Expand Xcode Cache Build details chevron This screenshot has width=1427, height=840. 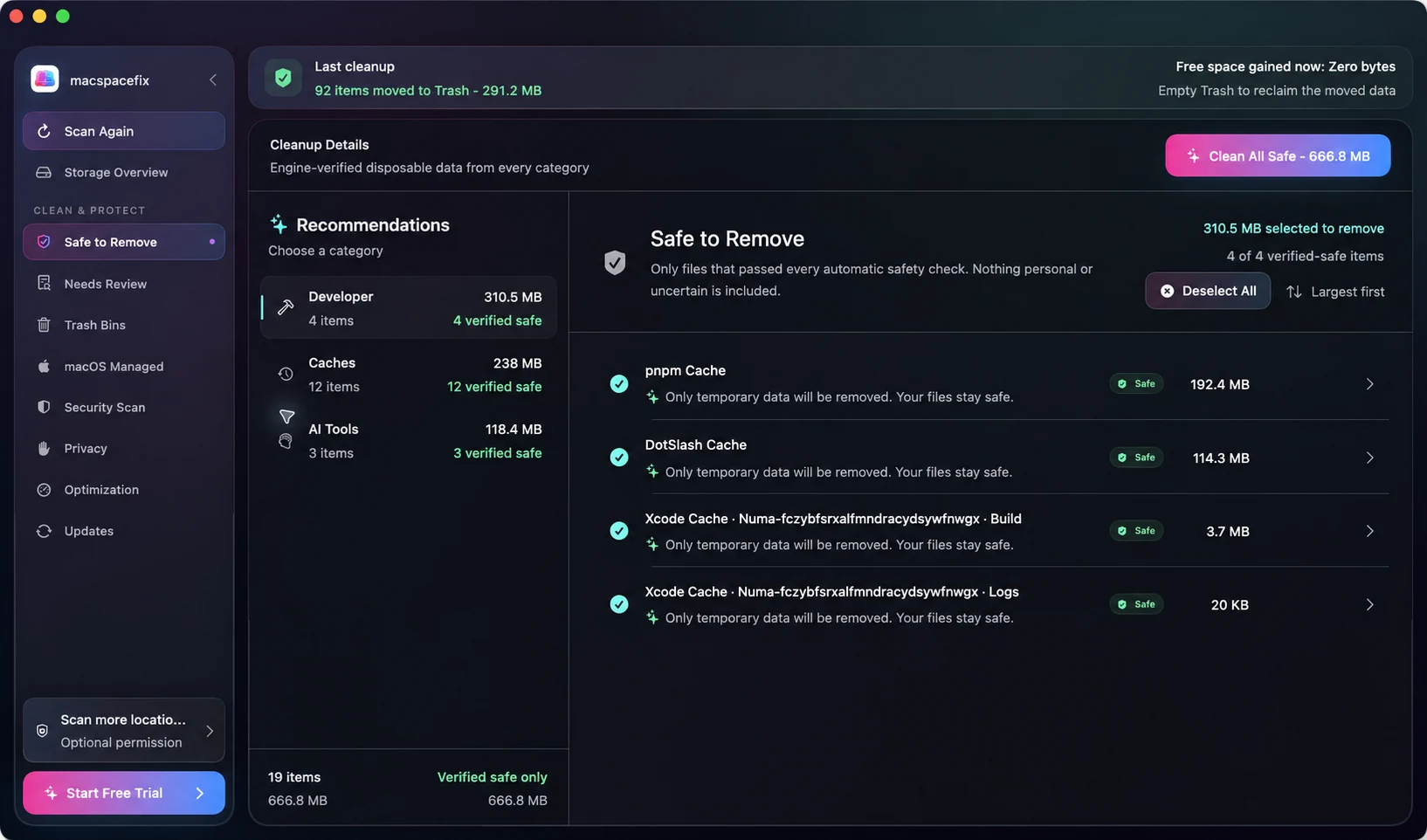coord(1369,531)
